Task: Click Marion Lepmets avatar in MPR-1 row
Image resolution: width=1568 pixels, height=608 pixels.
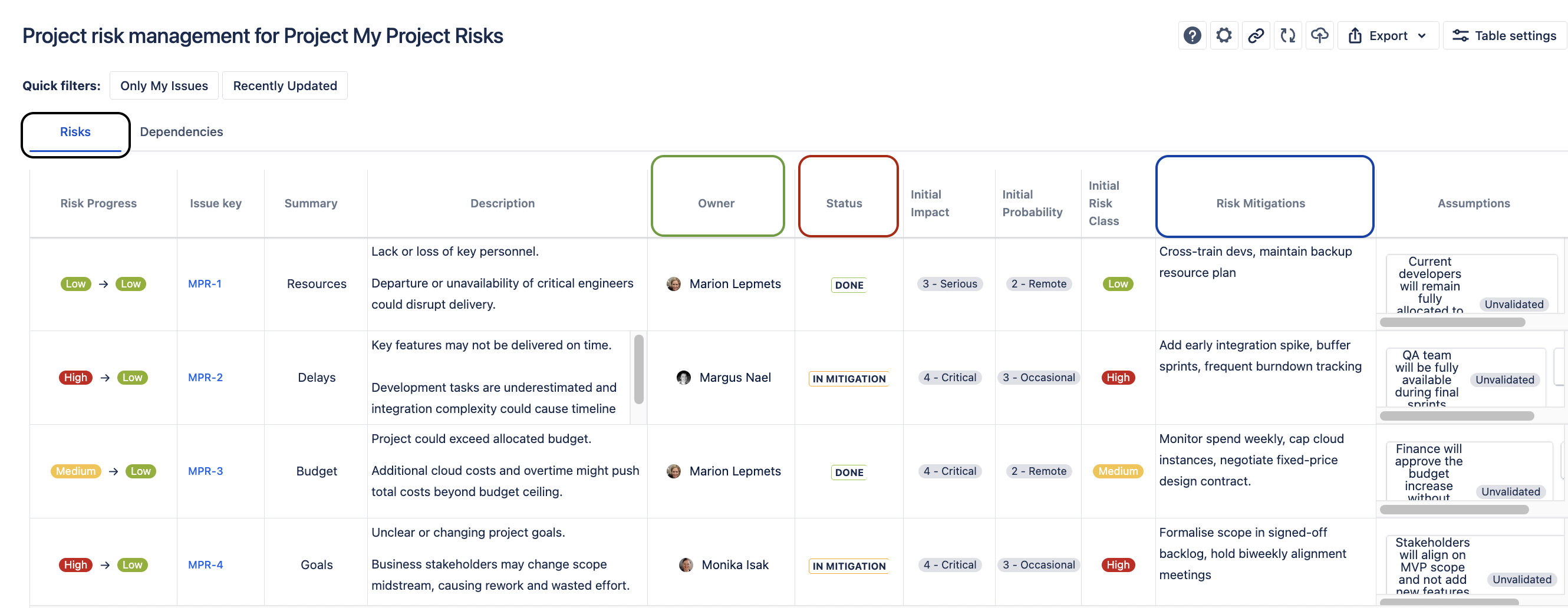Action: point(673,284)
